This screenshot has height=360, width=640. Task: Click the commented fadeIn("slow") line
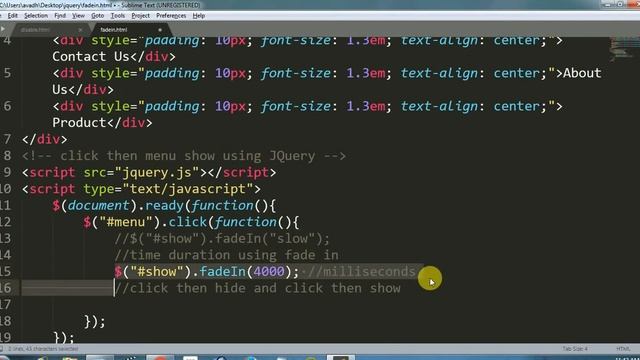point(222,238)
